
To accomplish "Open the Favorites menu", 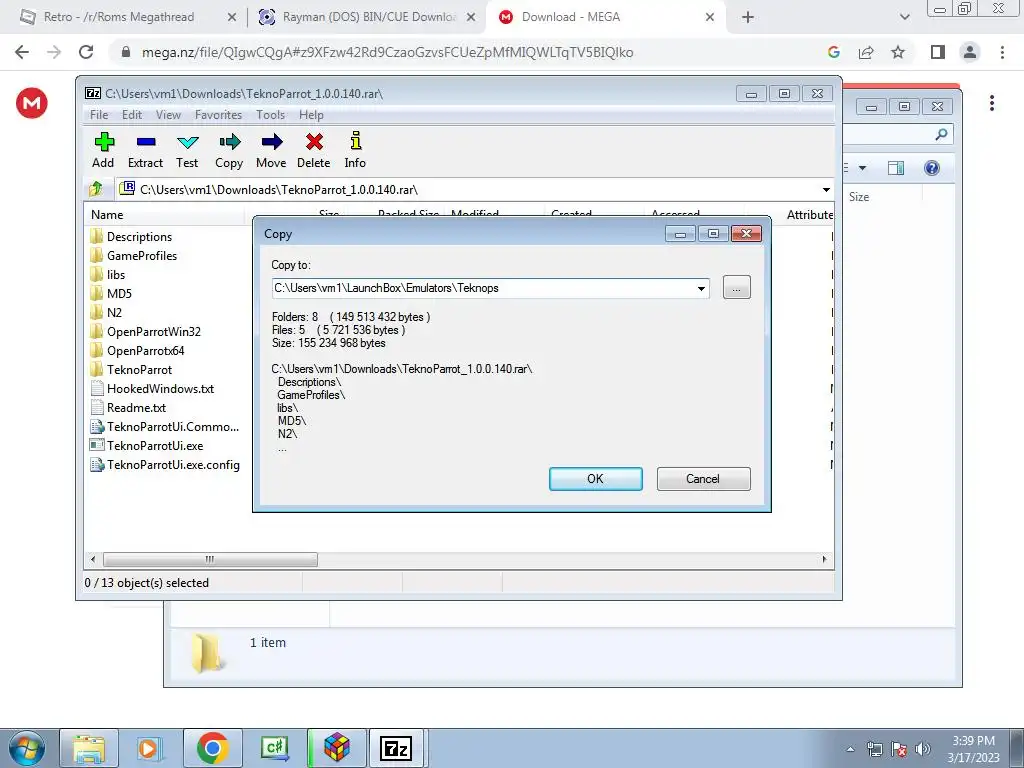I will coord(218,115).
